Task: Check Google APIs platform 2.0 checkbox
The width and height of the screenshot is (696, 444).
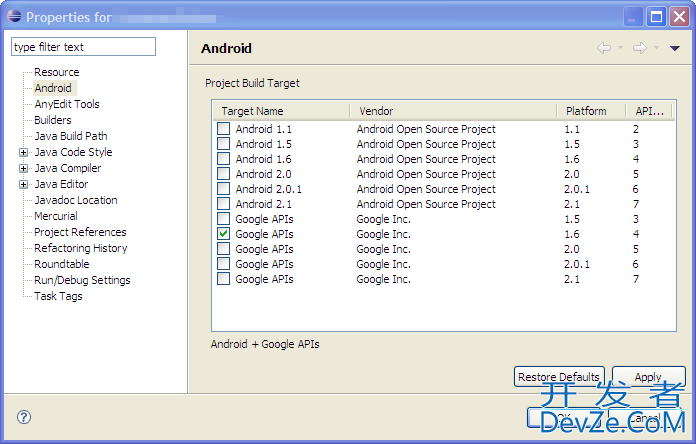Action: coord(223,249)
